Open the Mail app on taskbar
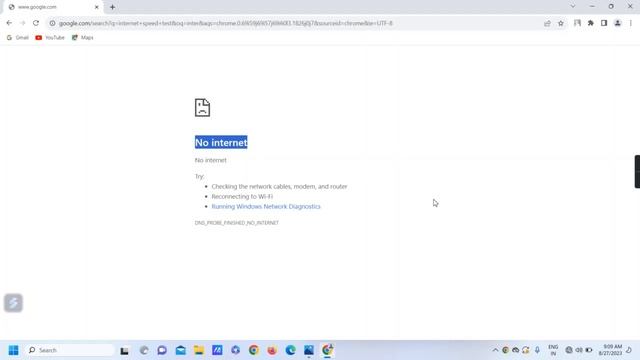Image resolution: width=640 pixels, height=360 pixels. pyautogui.click(x=180, y=350)
